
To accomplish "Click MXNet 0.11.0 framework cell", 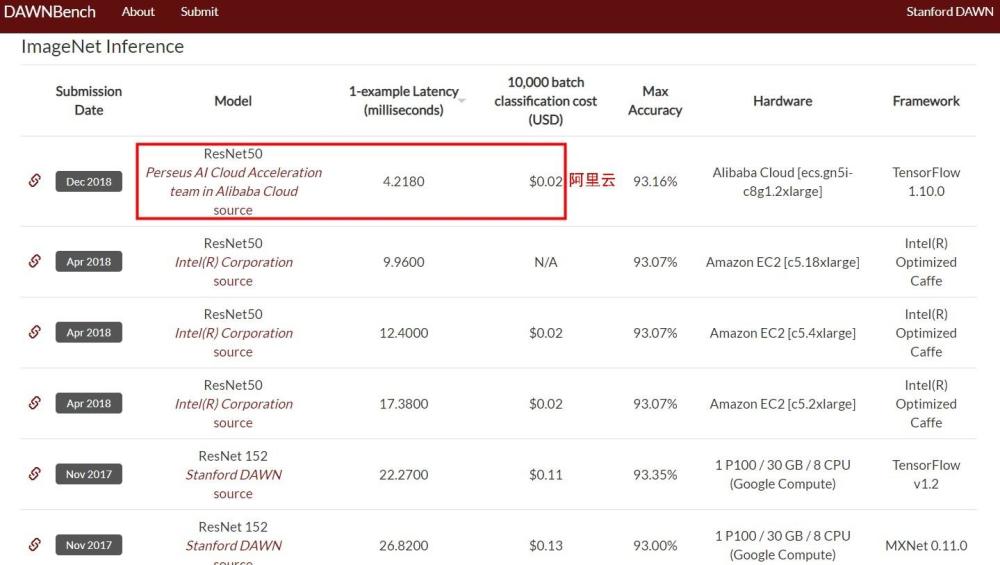I will coord(926,545).
